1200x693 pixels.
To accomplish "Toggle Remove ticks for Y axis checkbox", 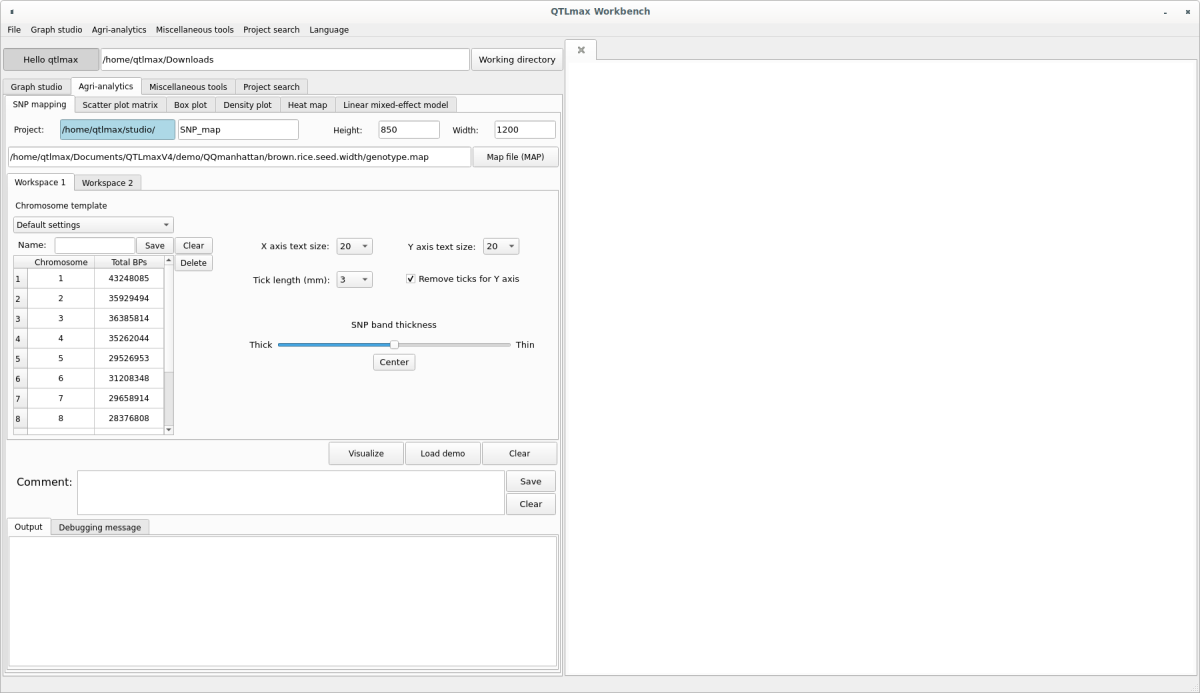I will pos(411,279).
